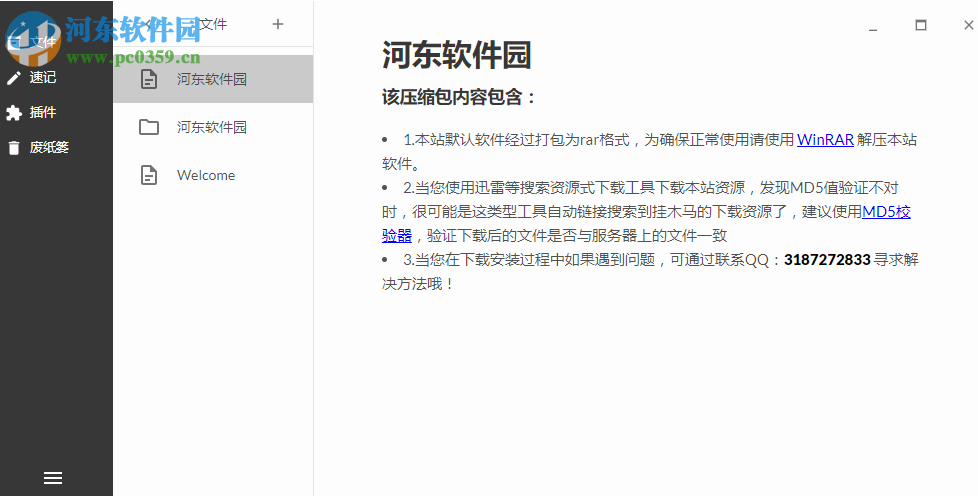Viewport: 978px width, 496px height.
Task: Open the hamburger menu at sidebar bottom
Action: 53,478
